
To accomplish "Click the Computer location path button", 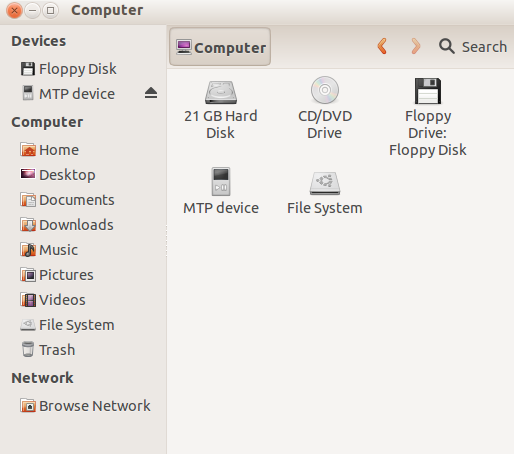I will click(220, 47).
